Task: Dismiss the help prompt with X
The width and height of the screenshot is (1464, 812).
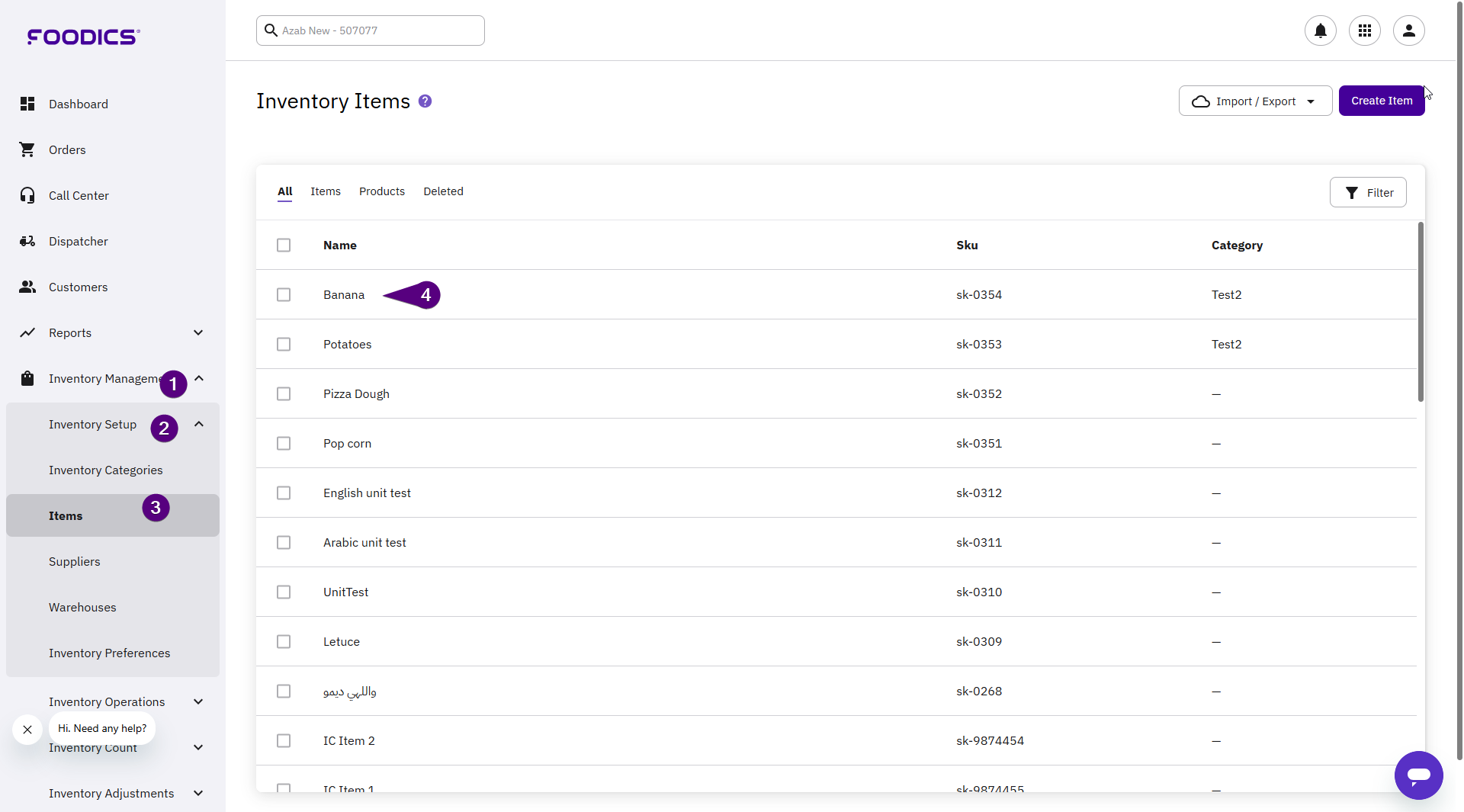Action: (x=27, y=730)
